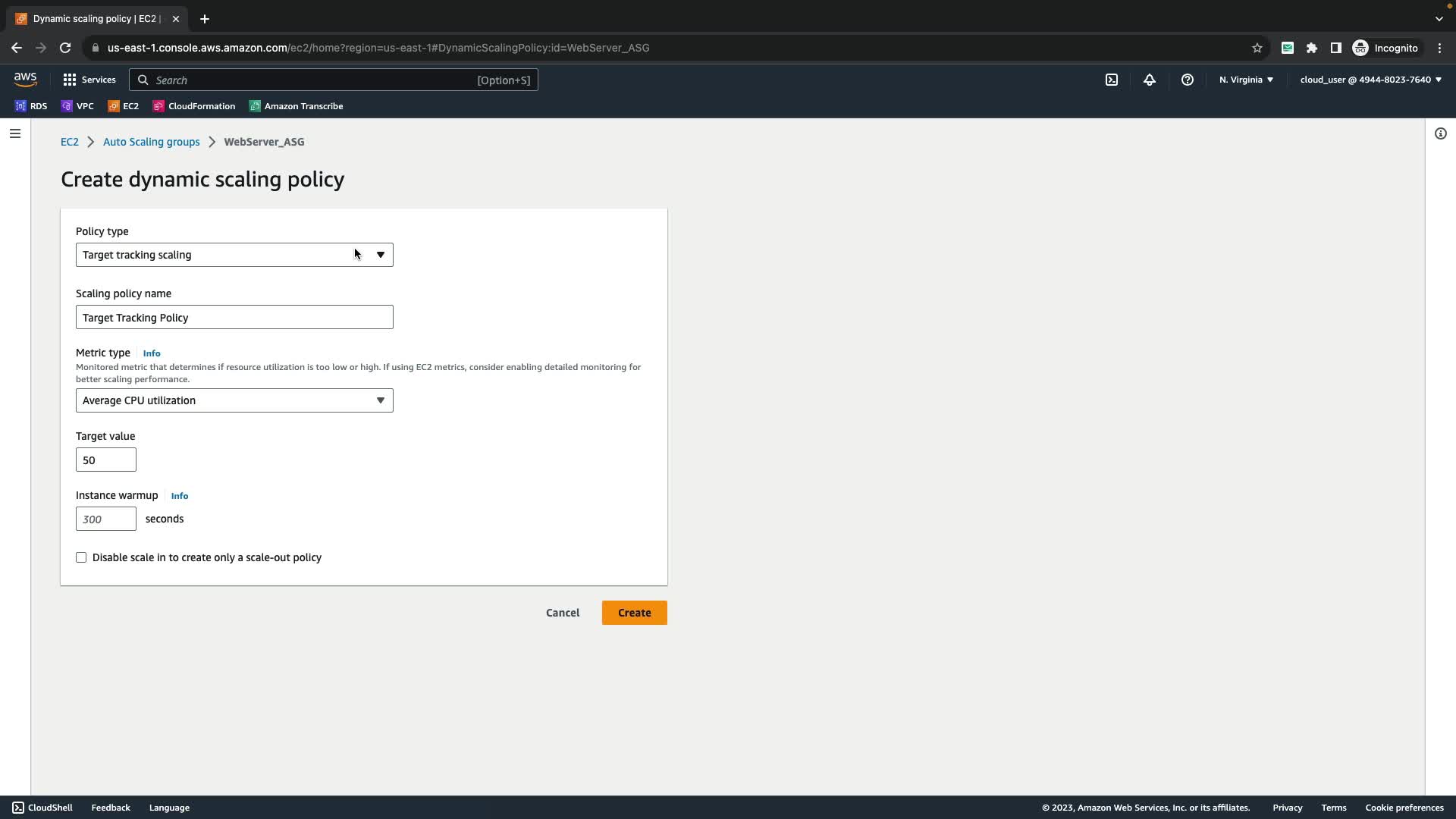Open the info panel icon at right
This screenshot has width=1456, height=819.
point(1440,133)
